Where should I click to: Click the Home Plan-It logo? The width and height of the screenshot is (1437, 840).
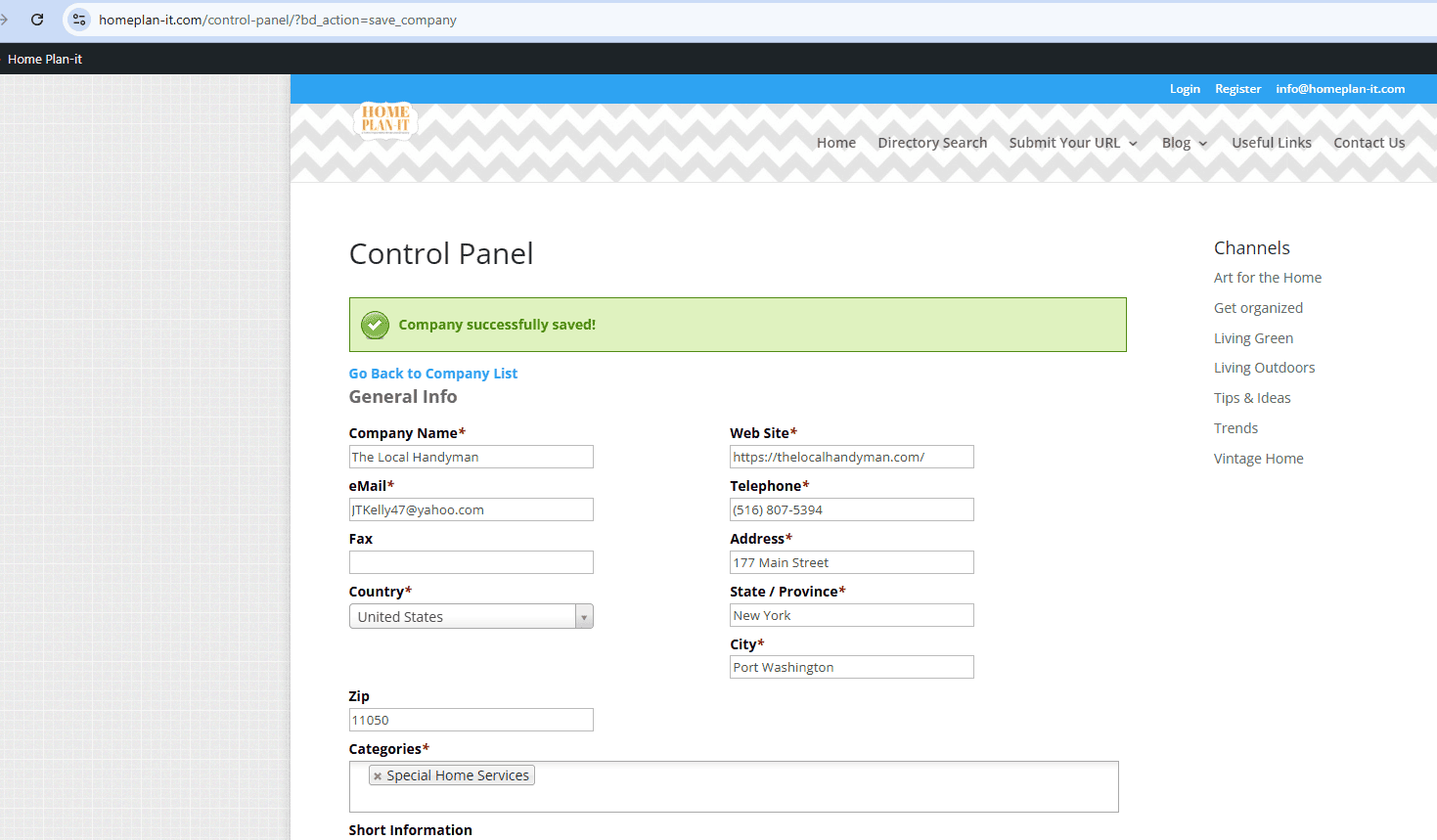point(385,120)
